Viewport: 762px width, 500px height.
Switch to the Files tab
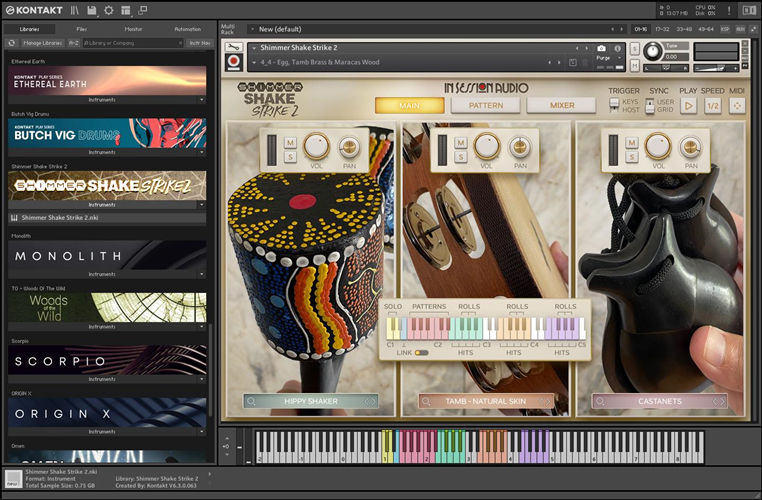point(82,29)
